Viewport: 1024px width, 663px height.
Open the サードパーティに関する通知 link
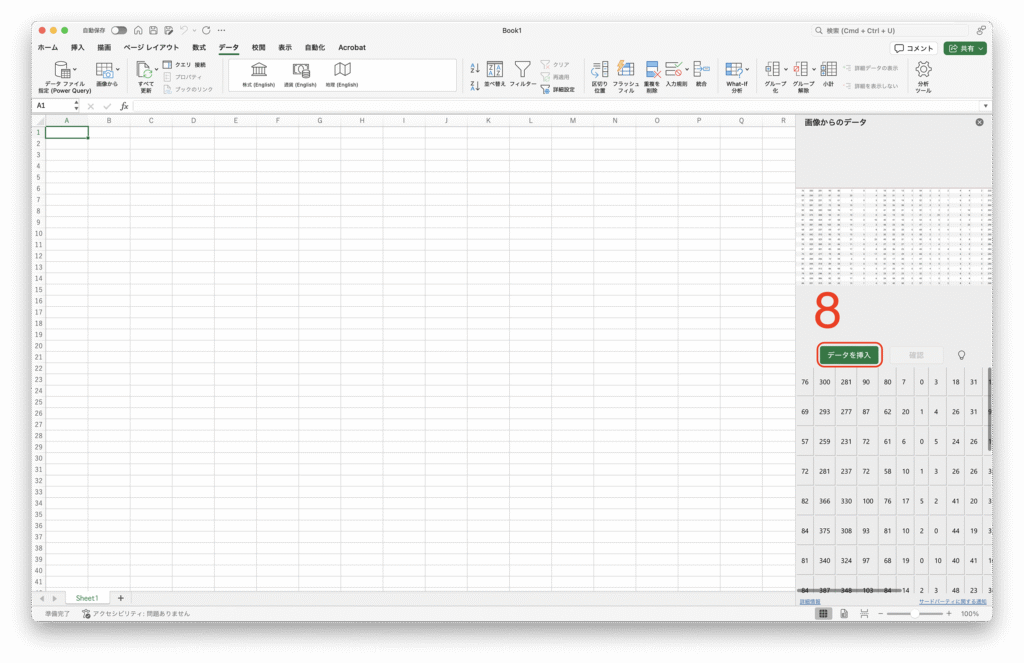click(953, 602)
